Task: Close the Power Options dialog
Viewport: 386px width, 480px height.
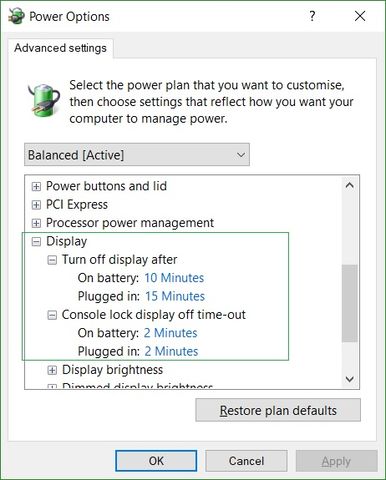Action: 360,16
